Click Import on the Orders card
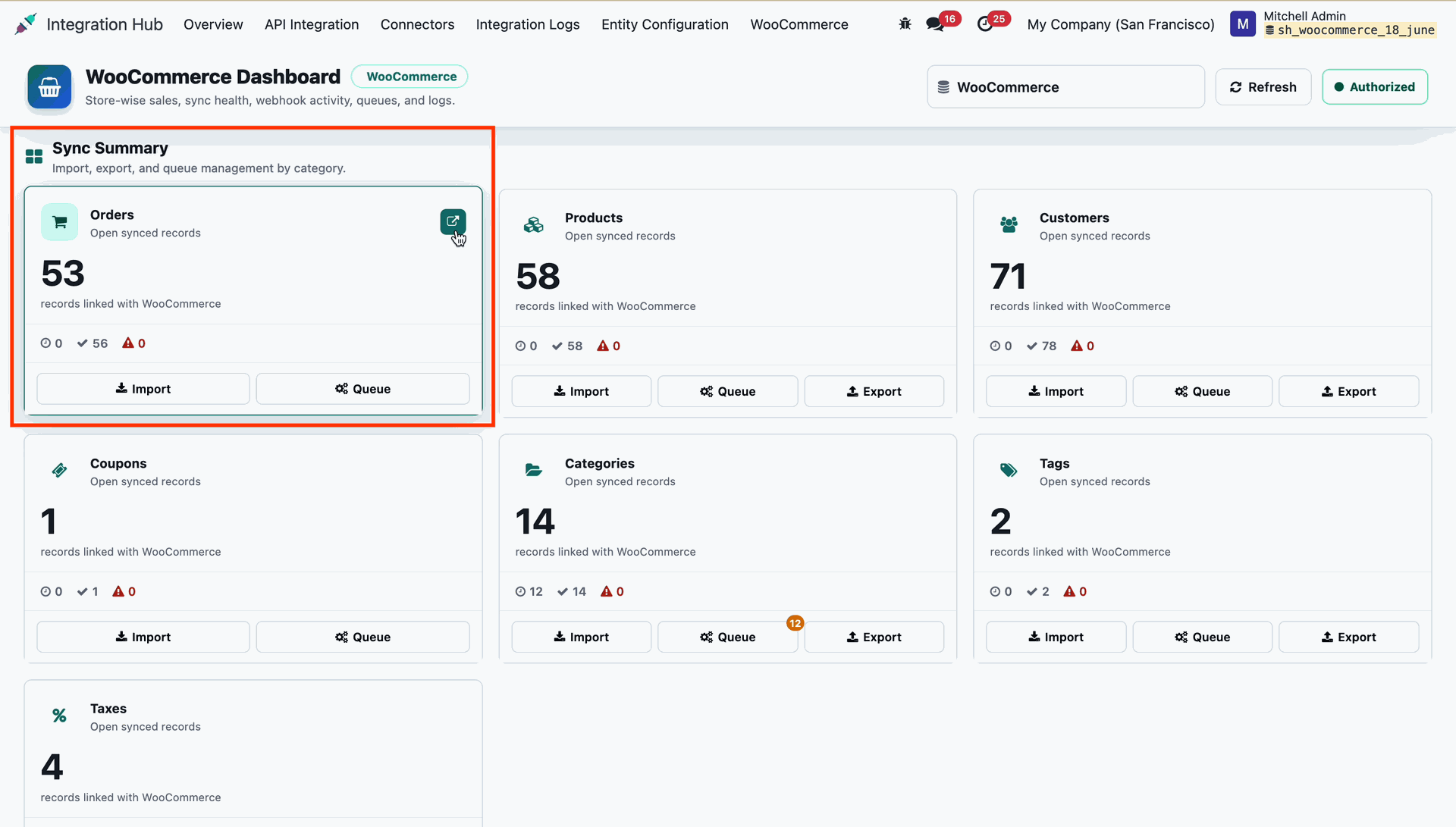Image resolution: width=1456 pixels, height=827 pixels. click(x=143, y=389)
